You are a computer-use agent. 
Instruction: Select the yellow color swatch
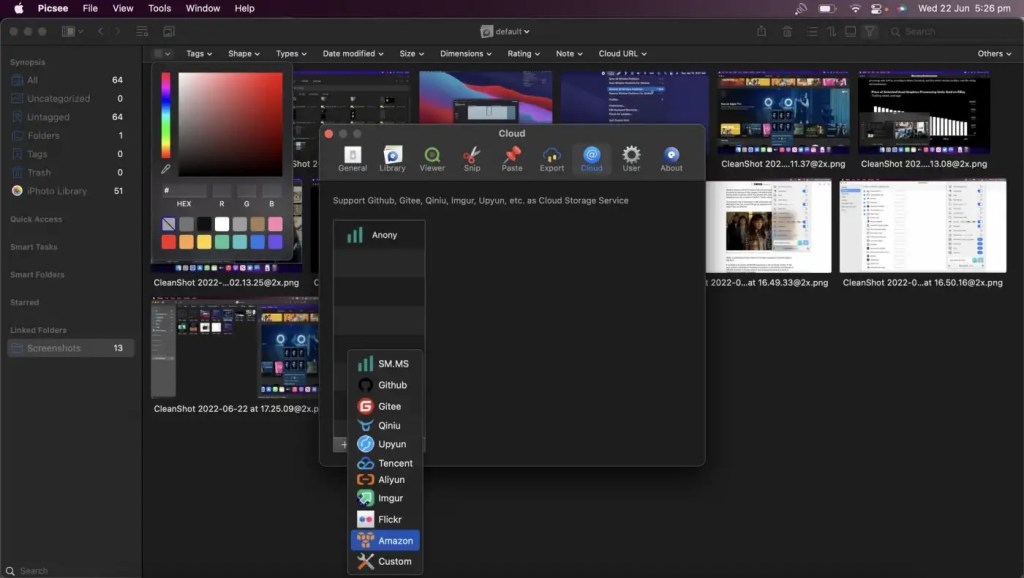click(x=204, y=242)
